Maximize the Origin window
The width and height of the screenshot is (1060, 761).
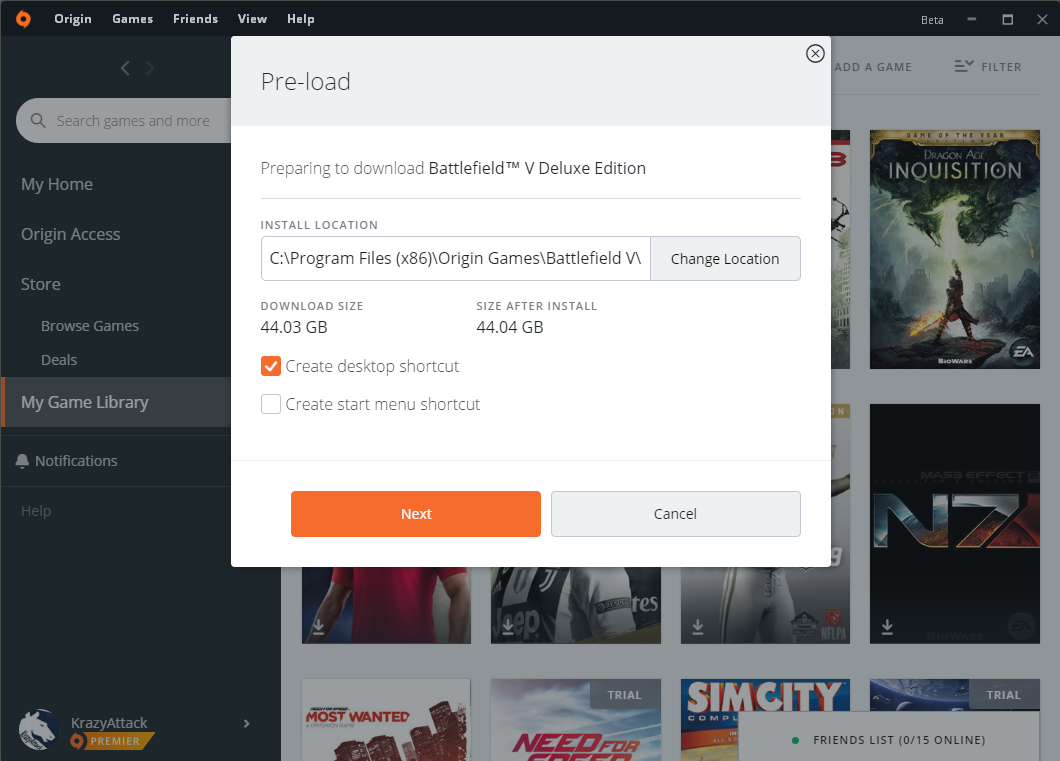tap(1007, 19)
